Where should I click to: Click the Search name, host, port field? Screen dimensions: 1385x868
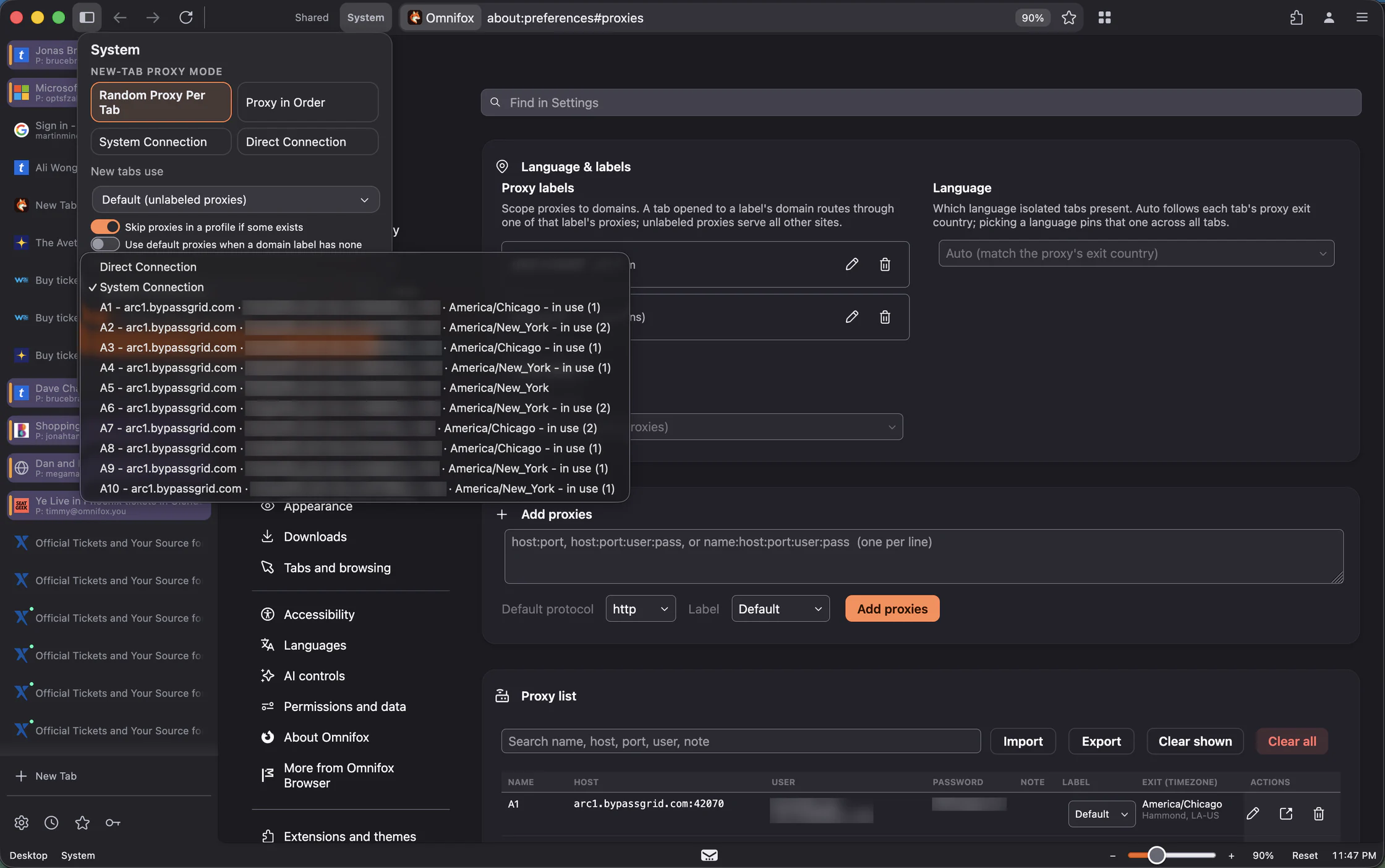[x=741, y=741]
